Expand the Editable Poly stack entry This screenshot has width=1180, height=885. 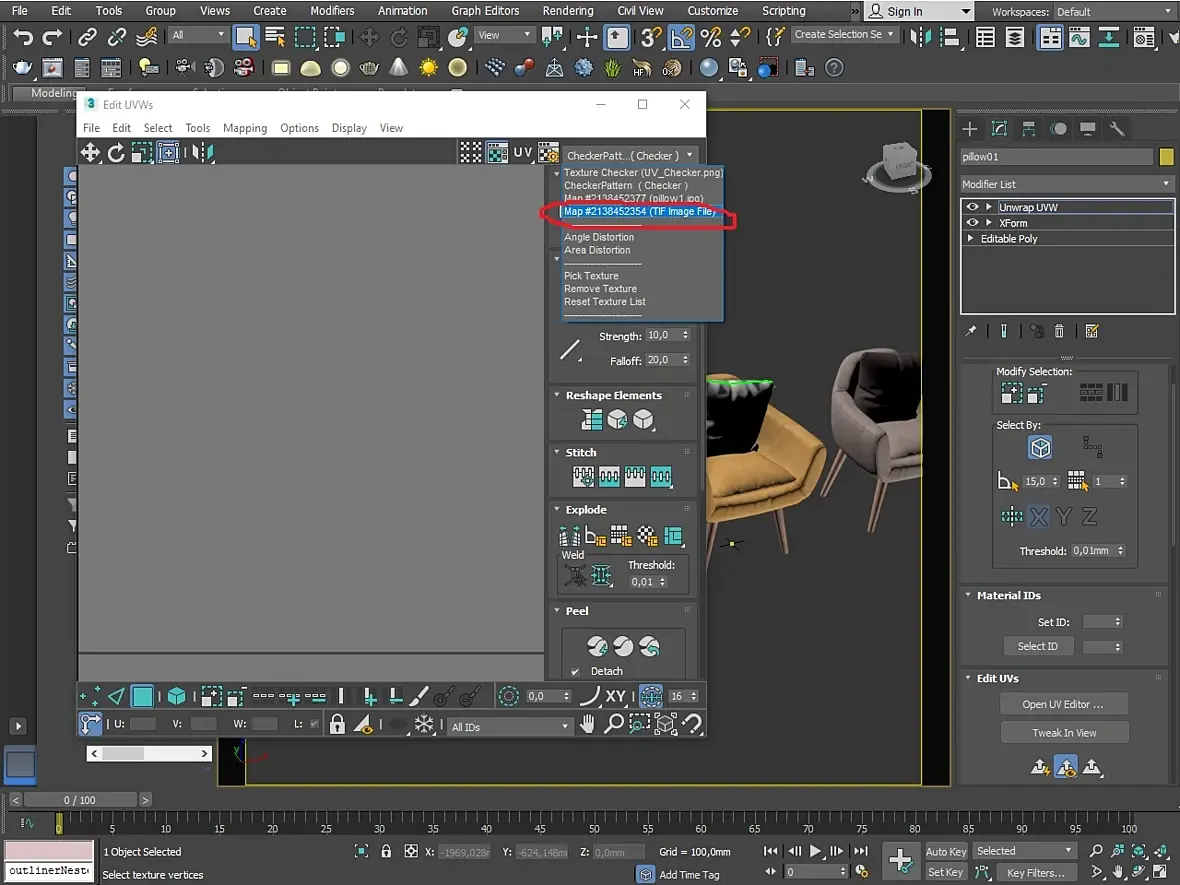tap(970, 239)
